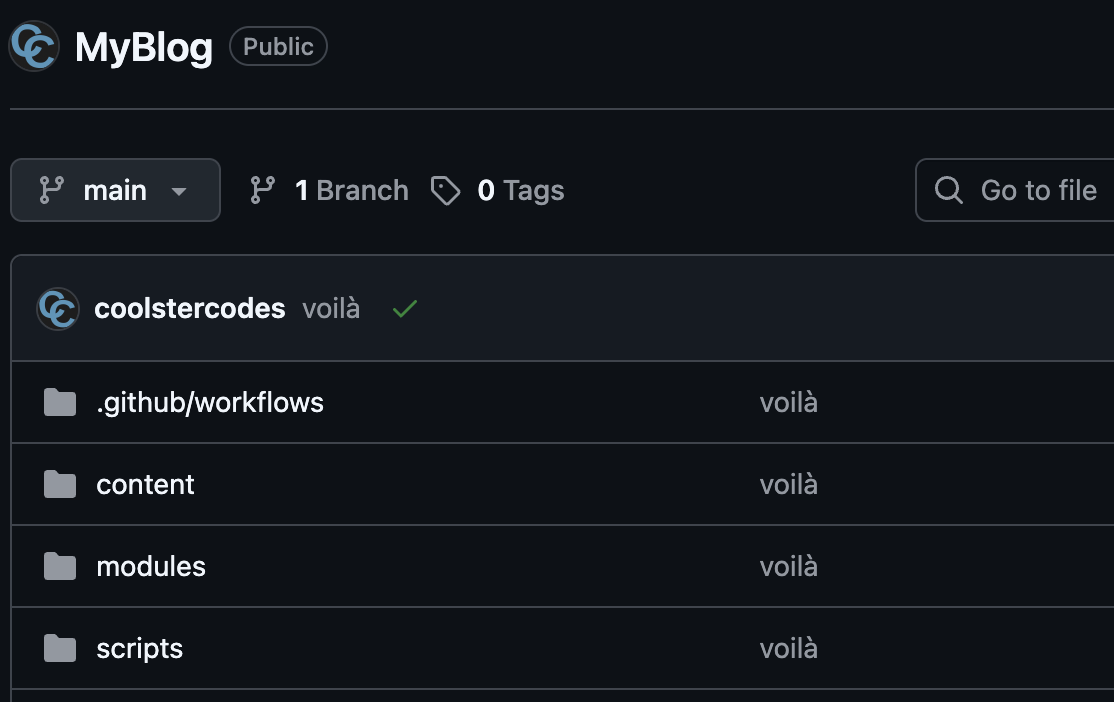The width and height of the screenshot is (1114, 702).
Task: Click the modules folder icon
Action: pyautogui.click(x=60, y=567)
